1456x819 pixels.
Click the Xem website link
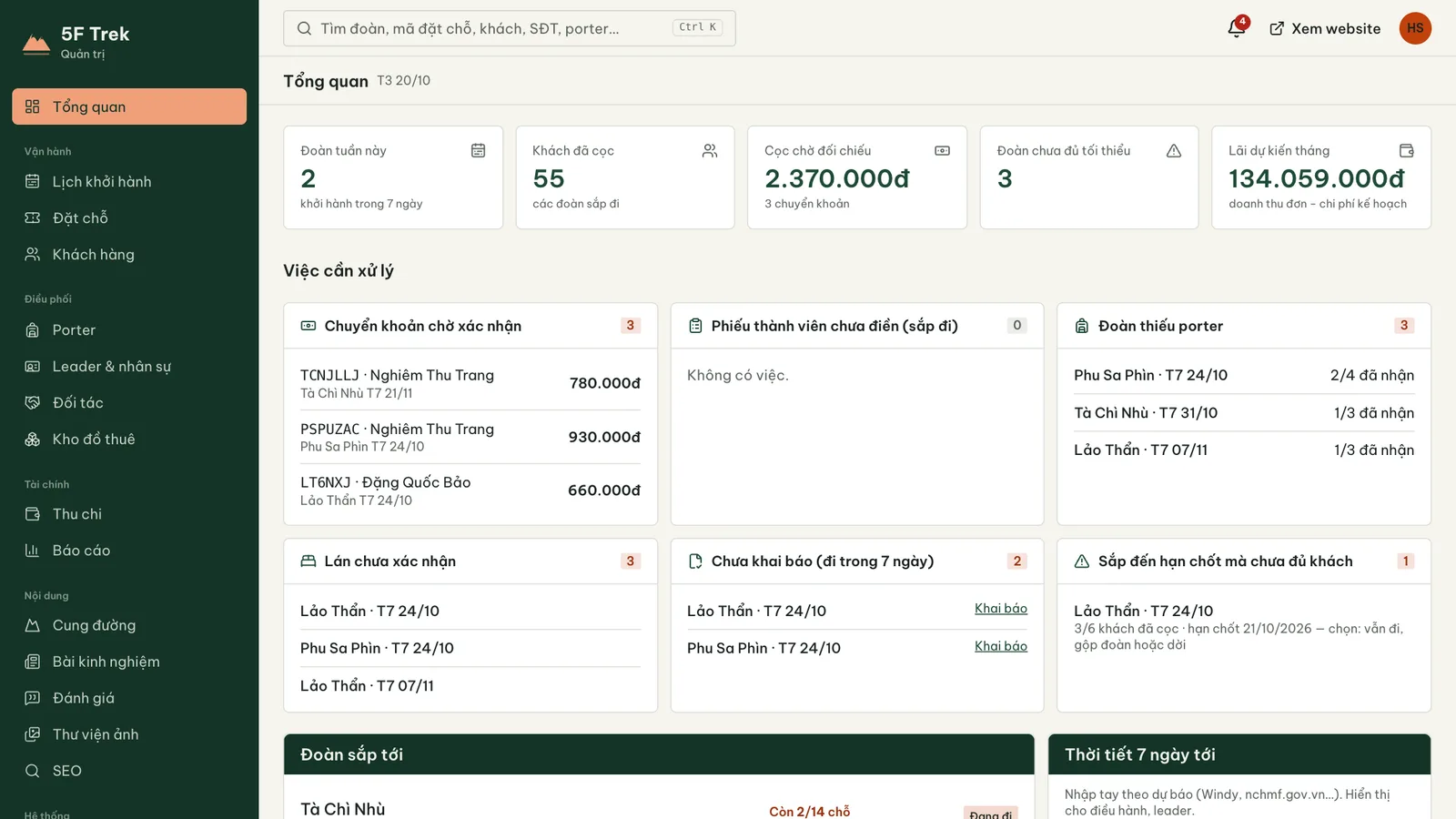point(1325,28)
